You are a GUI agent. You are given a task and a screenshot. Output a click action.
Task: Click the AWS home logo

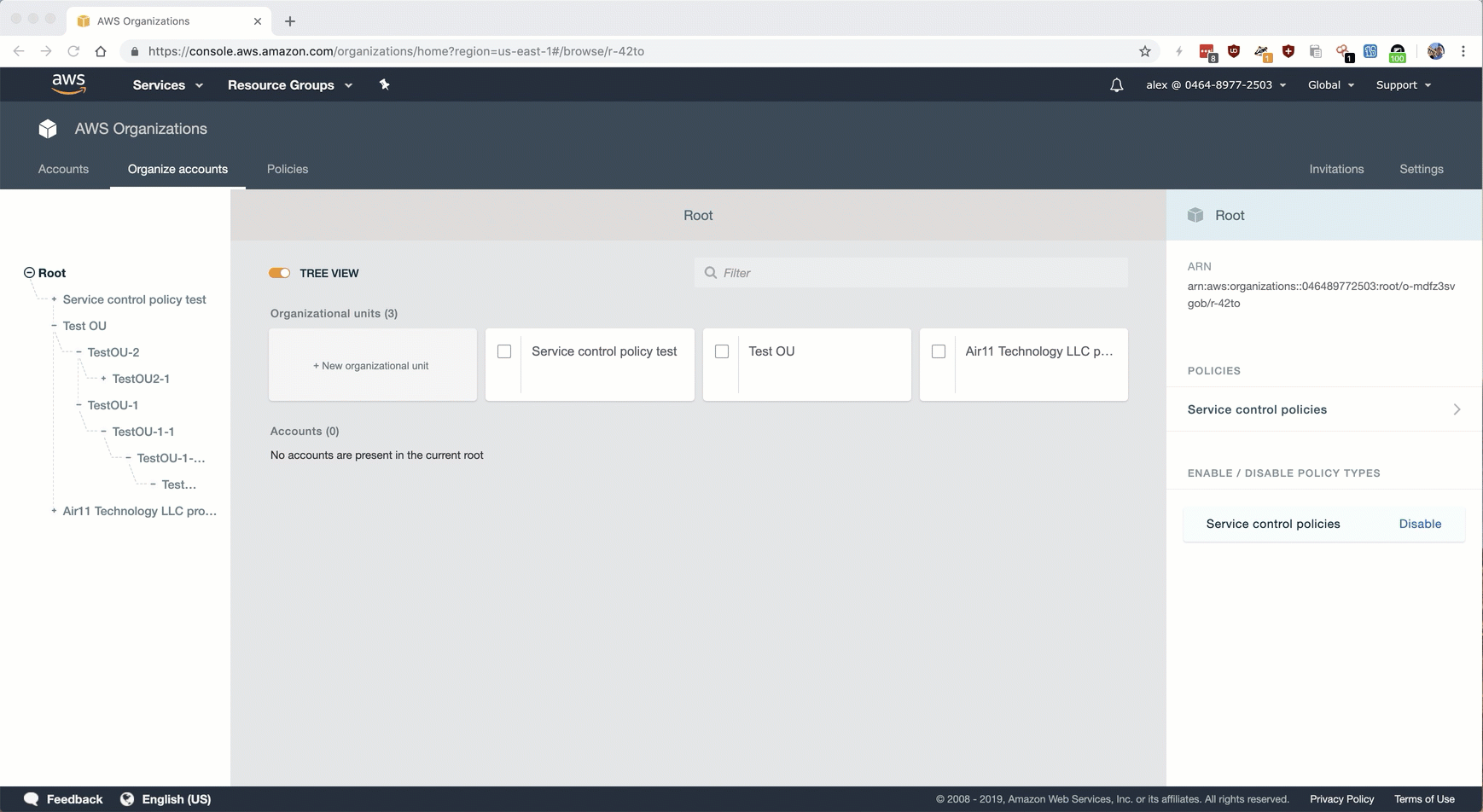pos(68,84)
